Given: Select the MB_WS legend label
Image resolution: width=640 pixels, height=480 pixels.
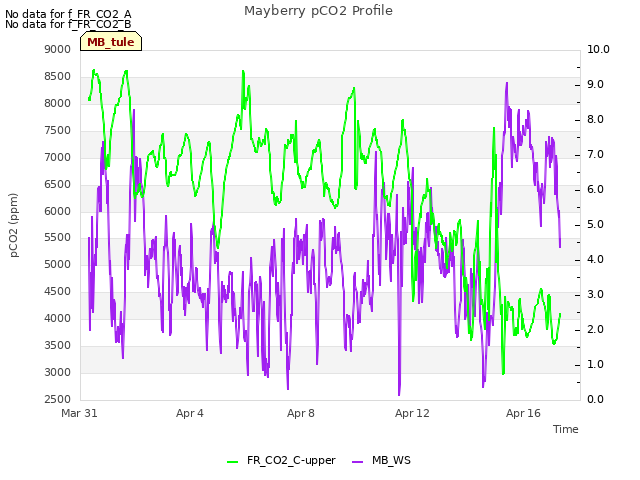Looking at the screenshot, I should (391, 460).
